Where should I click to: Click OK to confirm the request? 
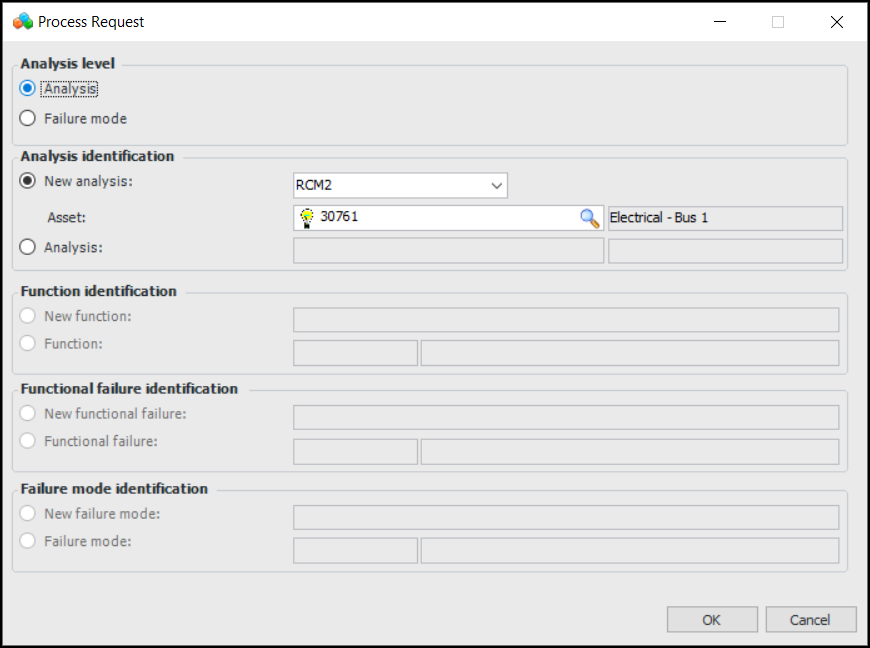tap(711, 620)
